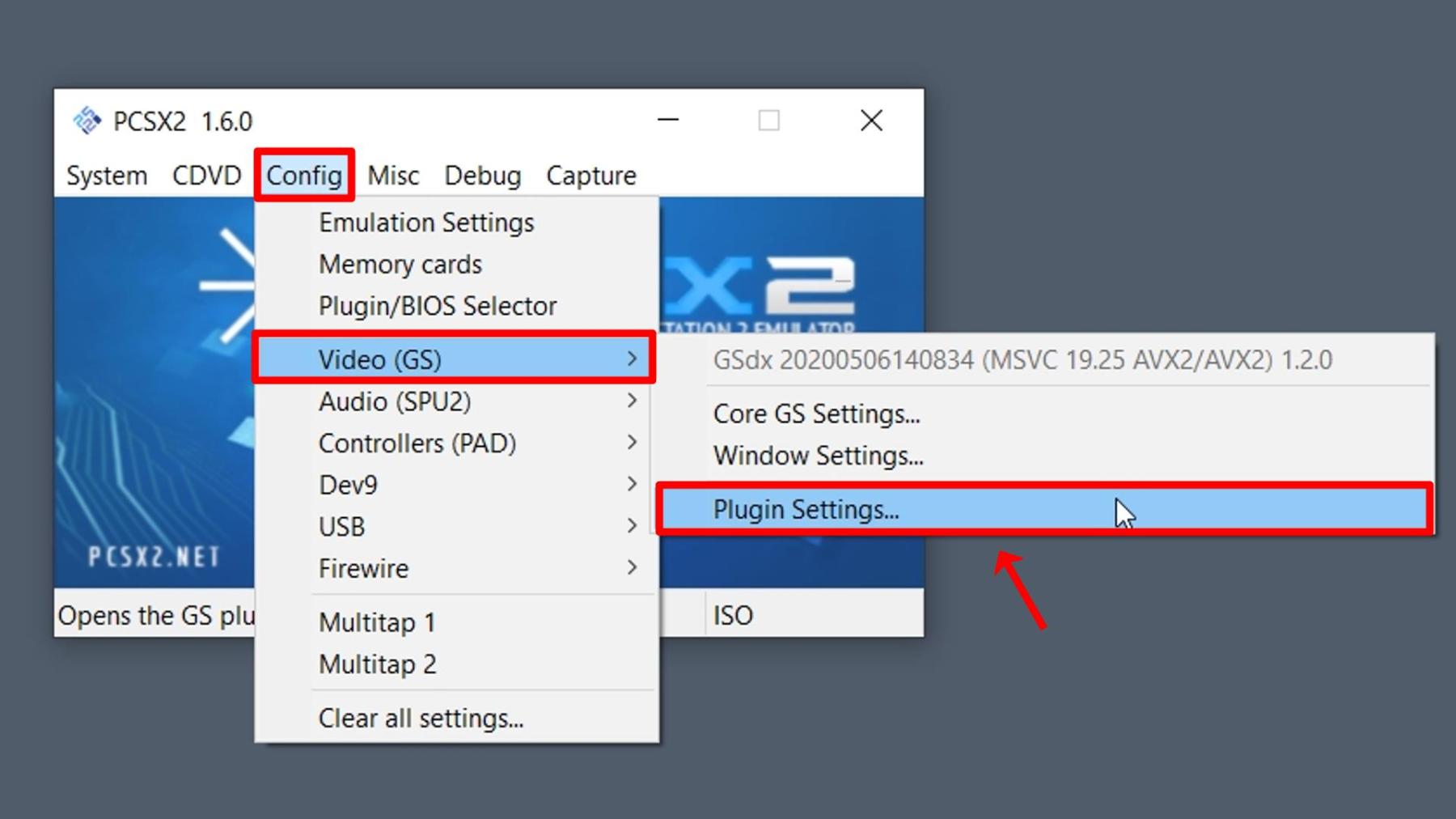Expand the Controllers (PAD) submenu arrow

pyautogui.click(x=632, y=443)
